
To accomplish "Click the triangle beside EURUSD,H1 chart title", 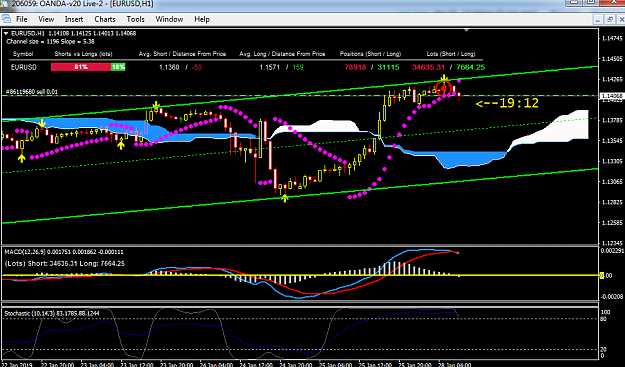I will pyautogui.click(x=6, y=33).
